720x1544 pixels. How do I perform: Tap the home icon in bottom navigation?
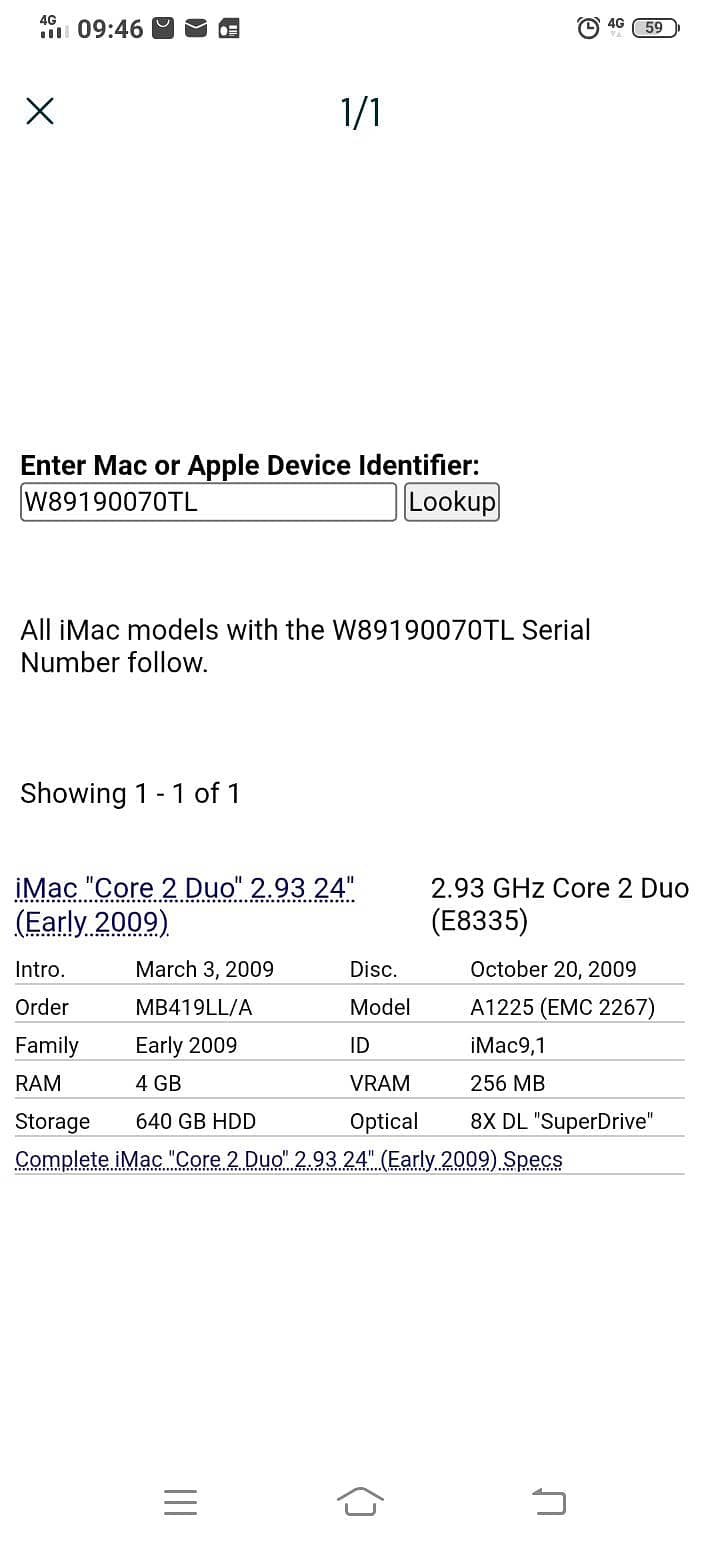coord(360,1501)
